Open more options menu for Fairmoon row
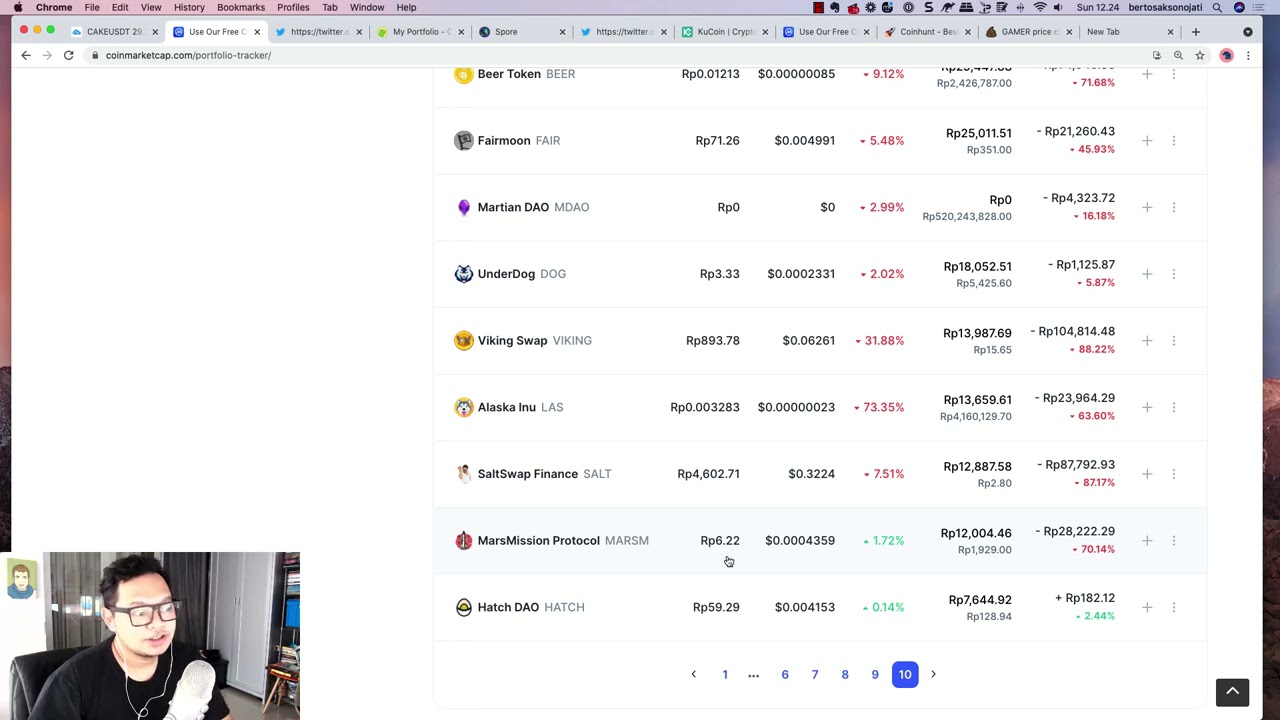 point(1174,141)
